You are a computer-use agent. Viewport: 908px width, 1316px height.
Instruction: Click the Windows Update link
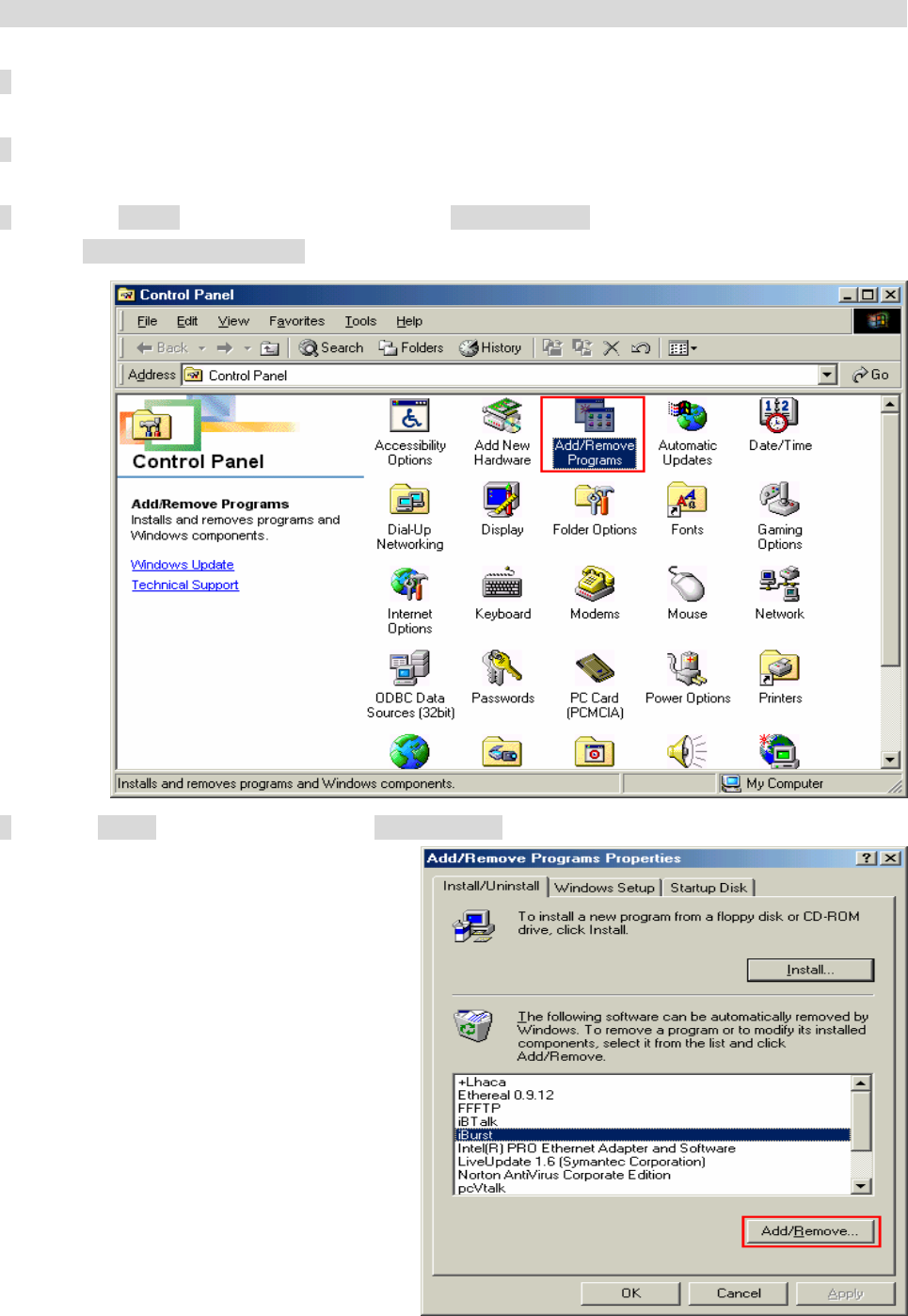tap(183, 565)
